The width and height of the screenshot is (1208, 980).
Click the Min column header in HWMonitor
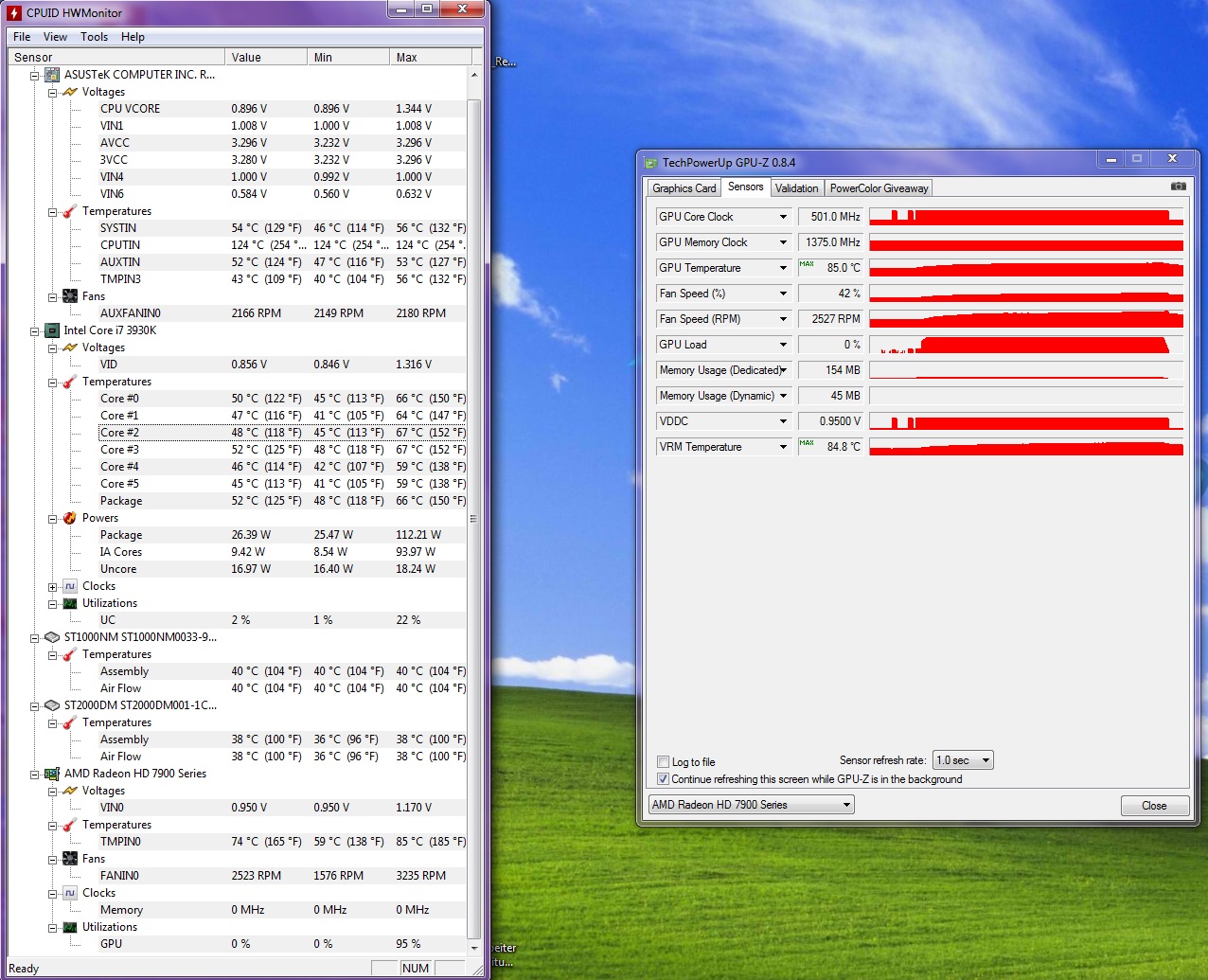(x=348, y=57)
